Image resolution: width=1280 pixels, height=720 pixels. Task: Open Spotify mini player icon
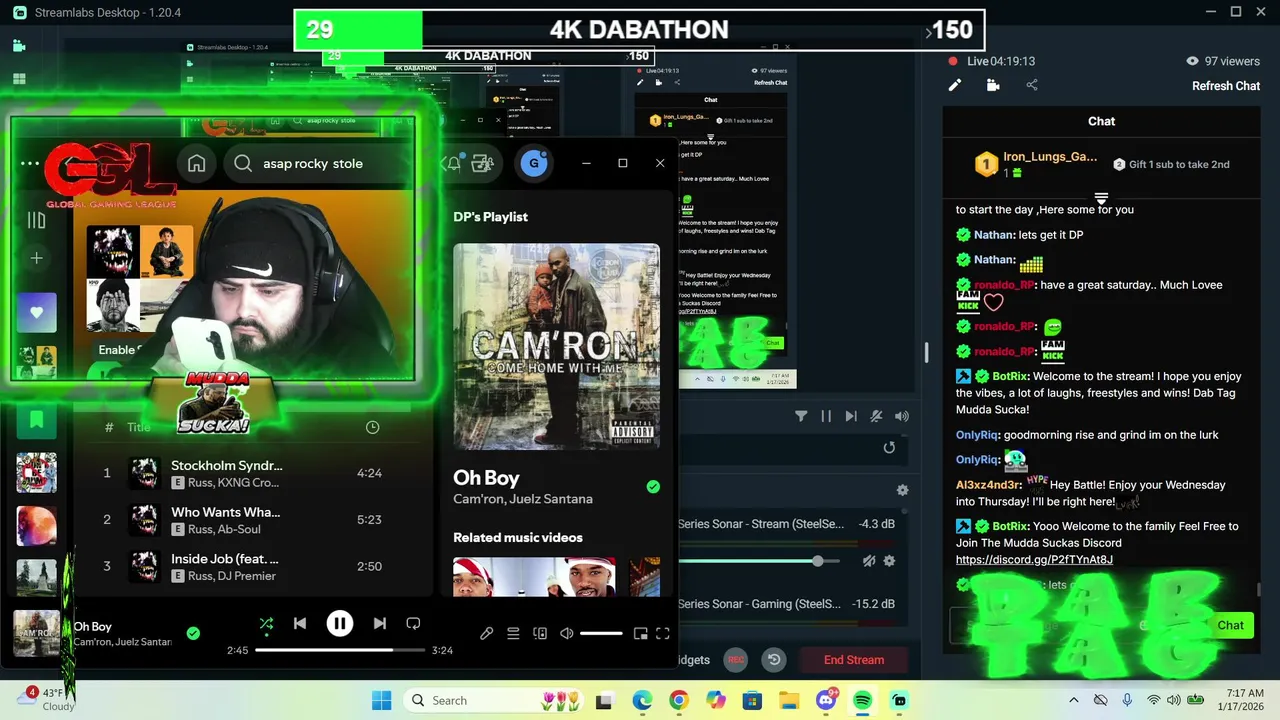(640, 633)
